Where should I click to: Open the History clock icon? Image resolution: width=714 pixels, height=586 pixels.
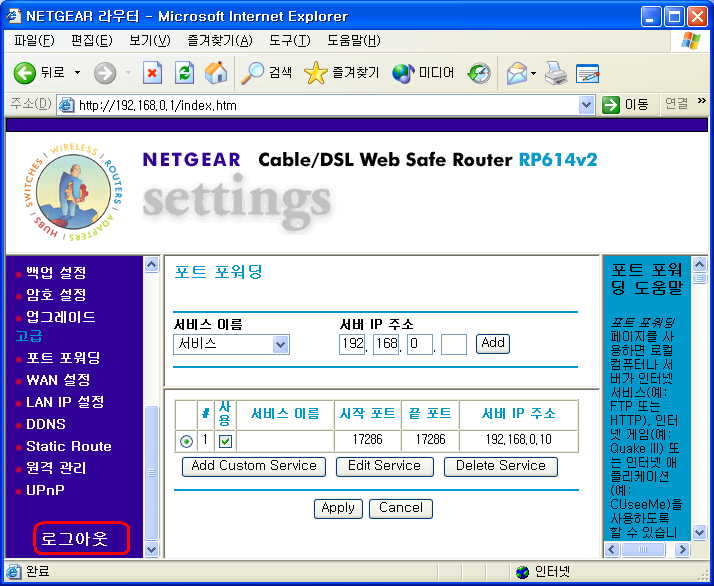pos(479,73)
